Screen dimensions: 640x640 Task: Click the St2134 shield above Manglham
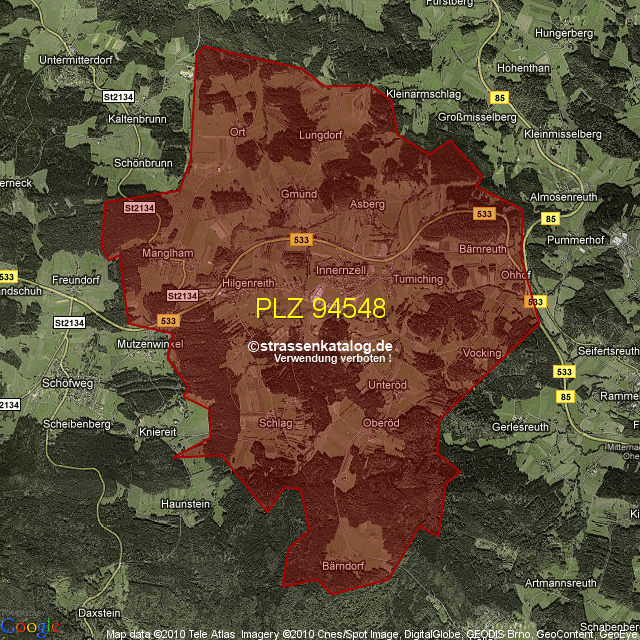140,208
